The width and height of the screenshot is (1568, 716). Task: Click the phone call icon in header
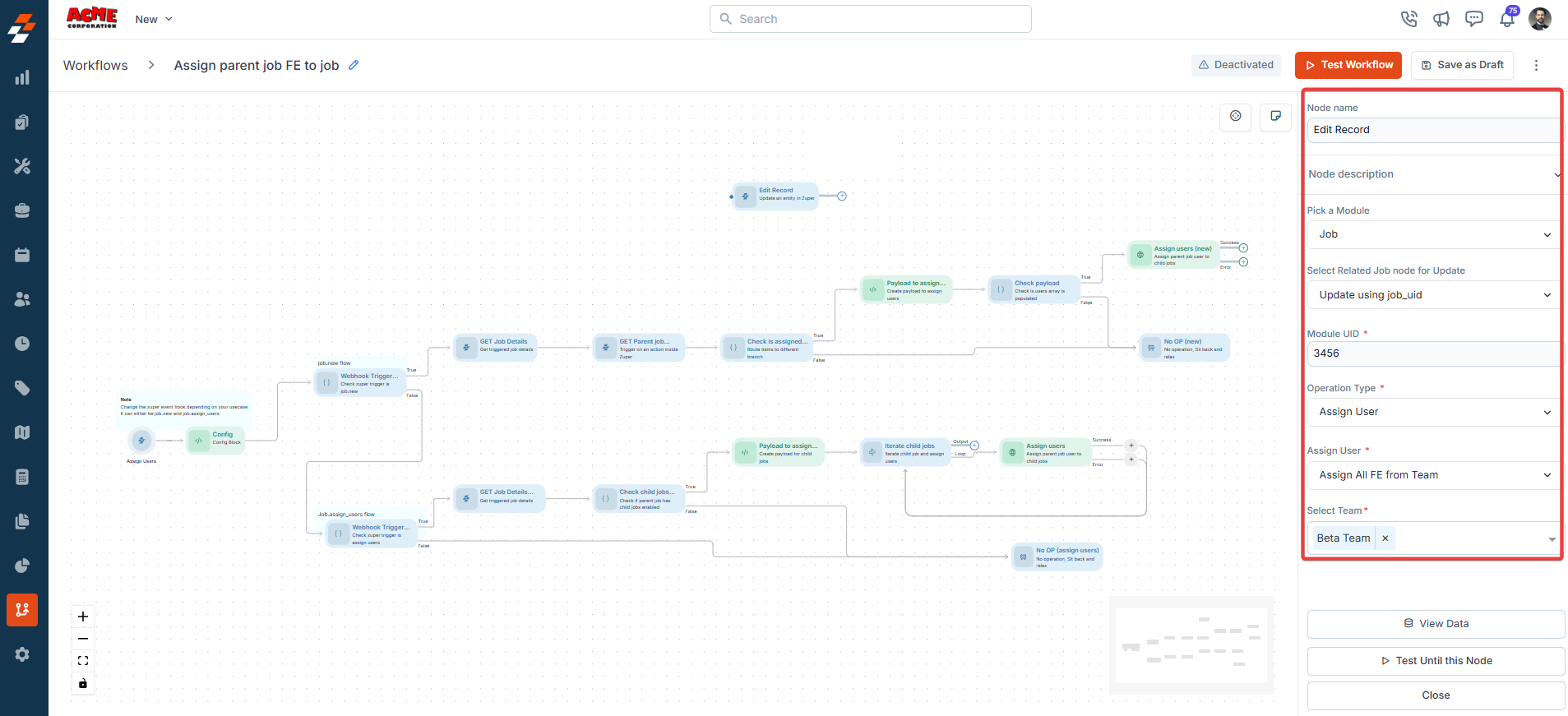pos(1409,19)
